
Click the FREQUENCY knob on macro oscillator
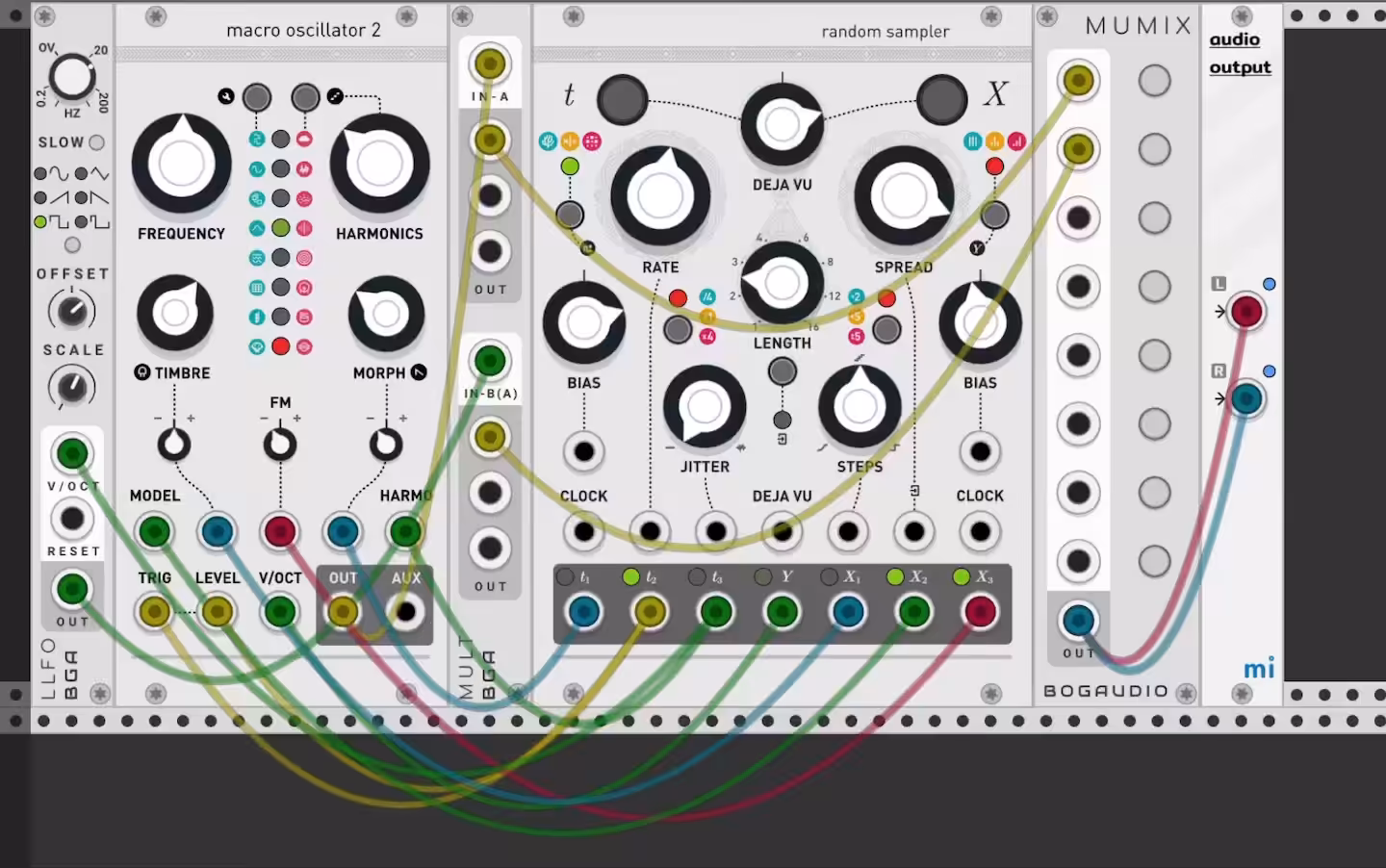181,164
